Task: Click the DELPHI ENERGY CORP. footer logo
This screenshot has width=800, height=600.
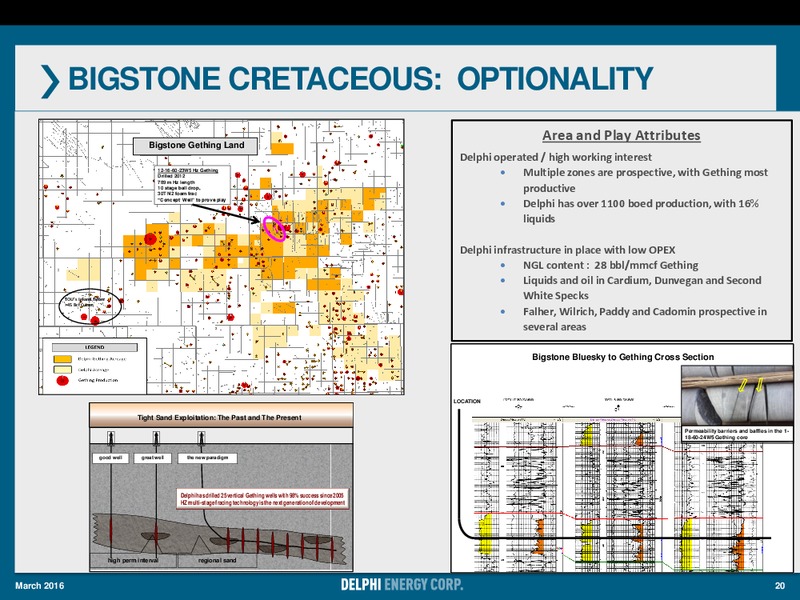Action: tap(402, 585)
